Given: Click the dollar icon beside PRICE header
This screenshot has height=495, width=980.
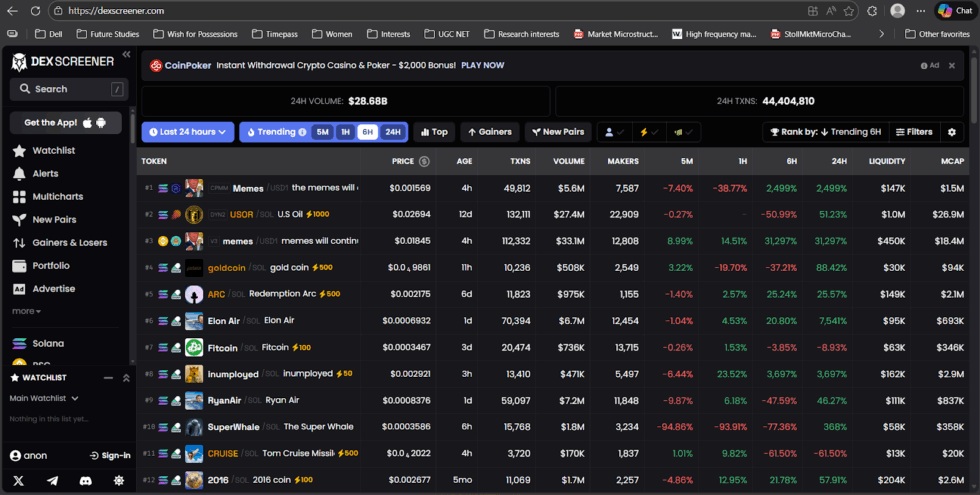Looking at the screenshot, I should point(424,161).
